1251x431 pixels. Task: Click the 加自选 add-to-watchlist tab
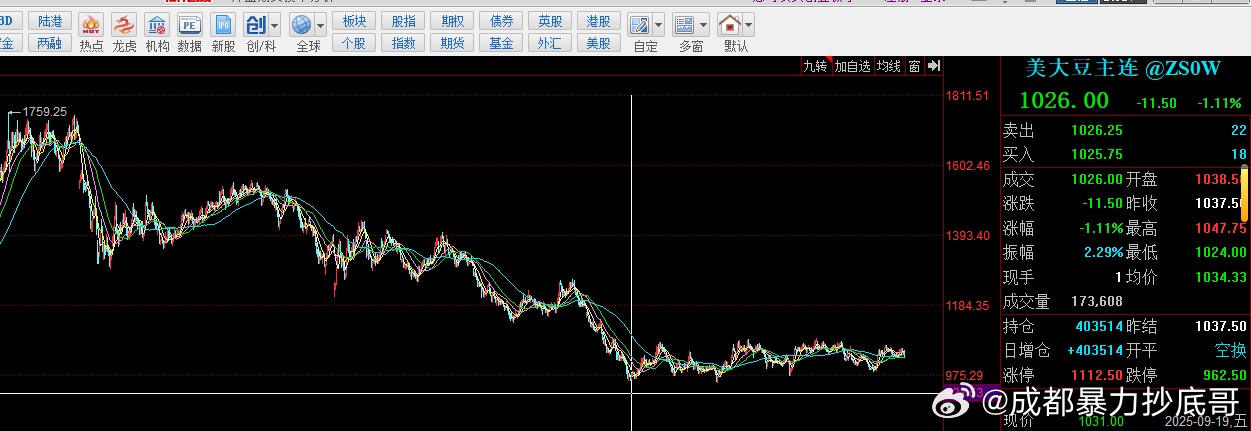[853, 66]
